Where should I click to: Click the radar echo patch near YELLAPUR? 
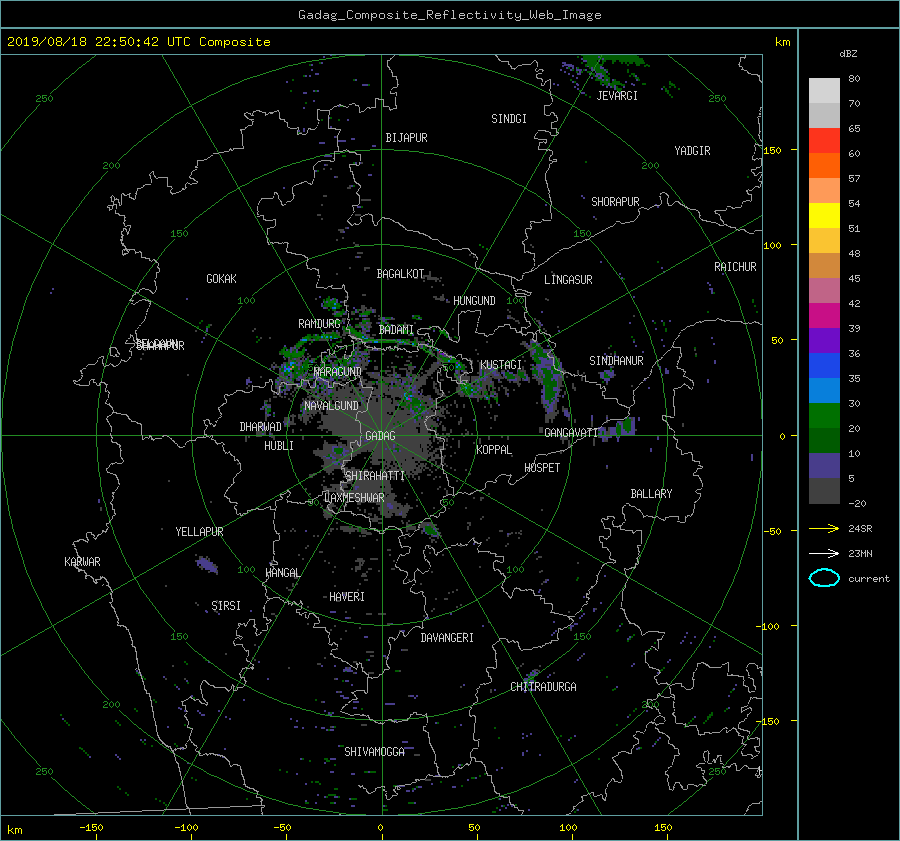[x=207, y=565]
